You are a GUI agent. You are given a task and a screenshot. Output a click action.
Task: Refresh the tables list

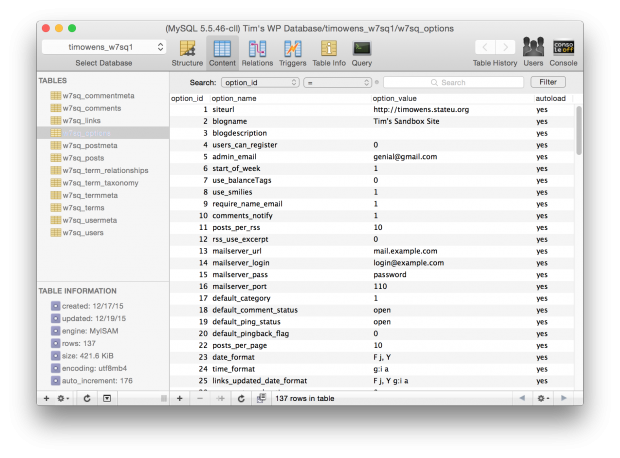point(87,398)
